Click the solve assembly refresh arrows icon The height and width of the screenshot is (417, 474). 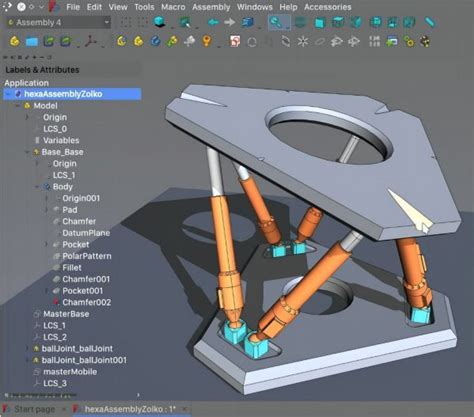(286, 41)
